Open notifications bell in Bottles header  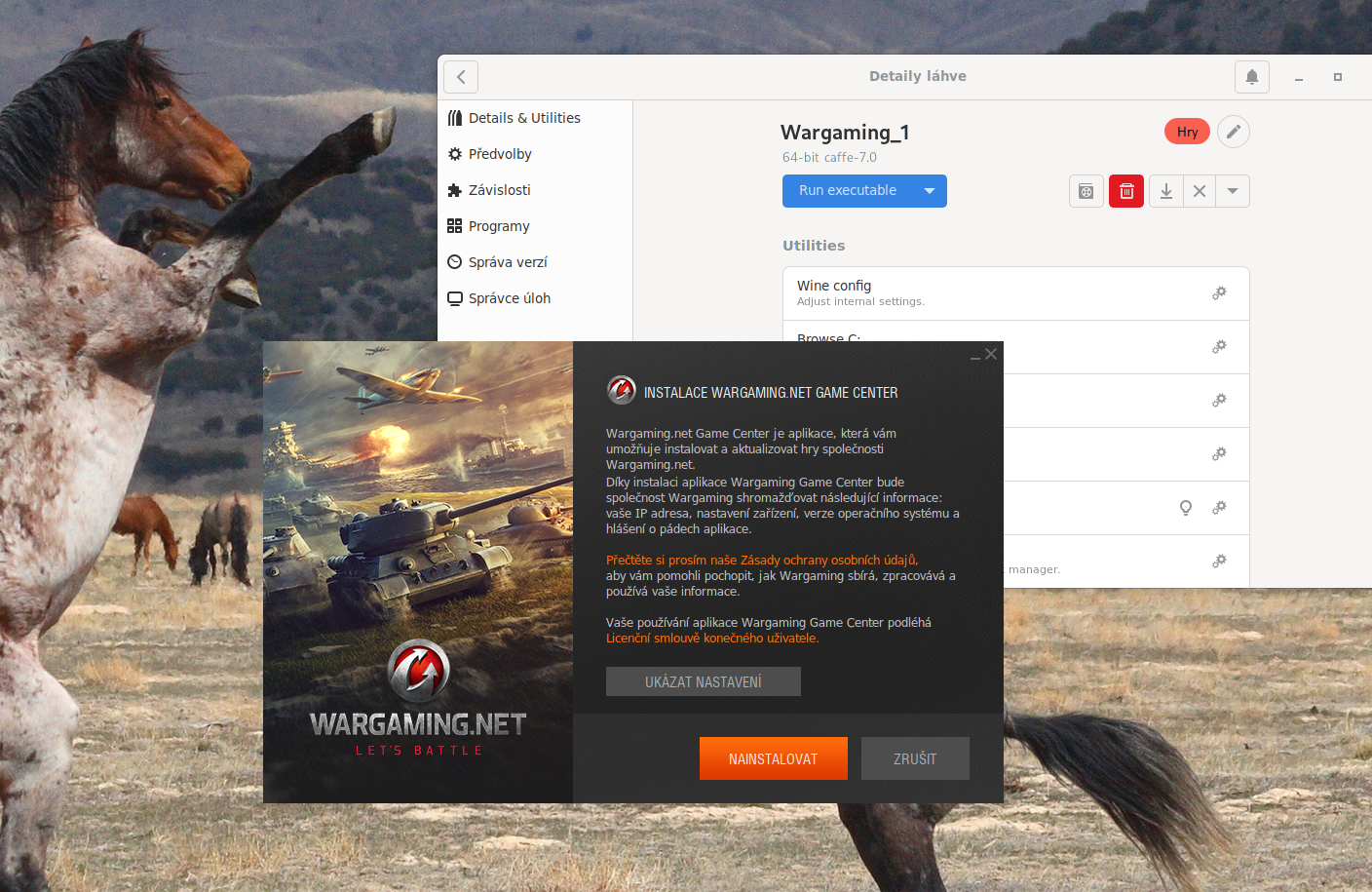[1252, 77]
